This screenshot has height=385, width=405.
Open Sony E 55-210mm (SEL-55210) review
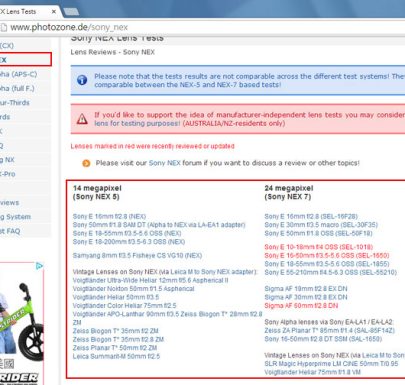click(x=331, y=272)
